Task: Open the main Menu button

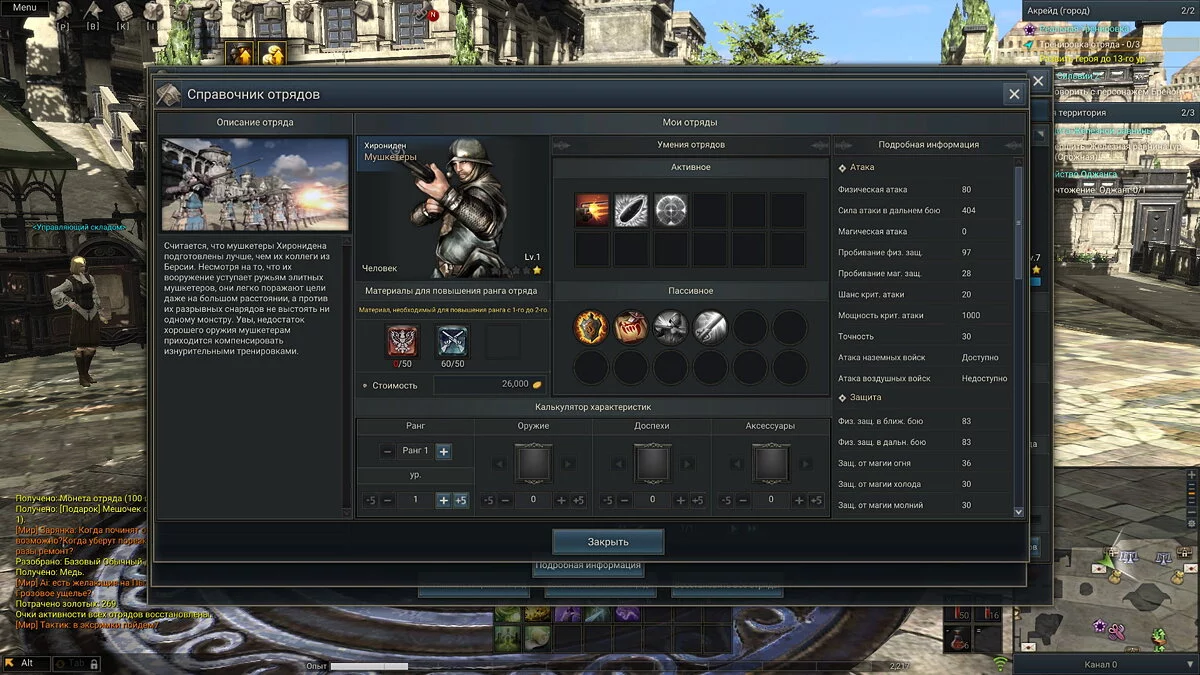Action: 24,8
